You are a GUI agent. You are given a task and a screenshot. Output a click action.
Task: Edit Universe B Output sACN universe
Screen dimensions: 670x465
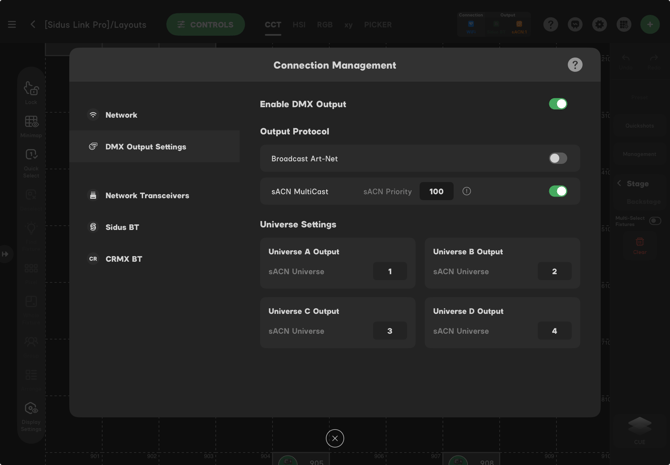pos(554,271)
